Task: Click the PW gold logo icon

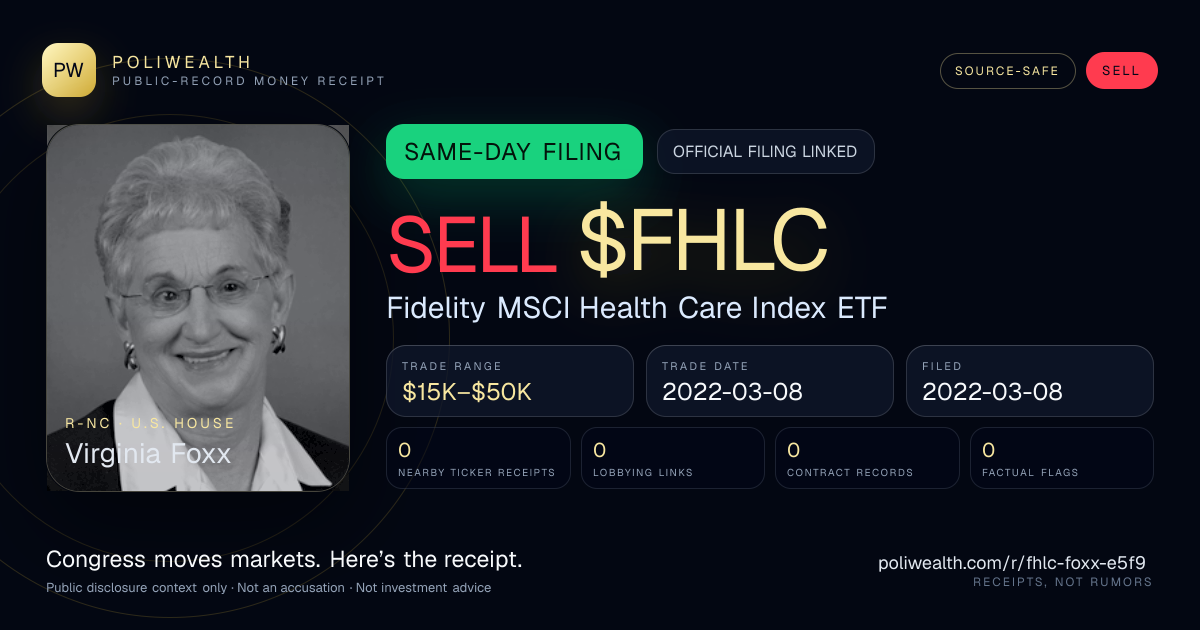Action: click(x=69, y=70)
